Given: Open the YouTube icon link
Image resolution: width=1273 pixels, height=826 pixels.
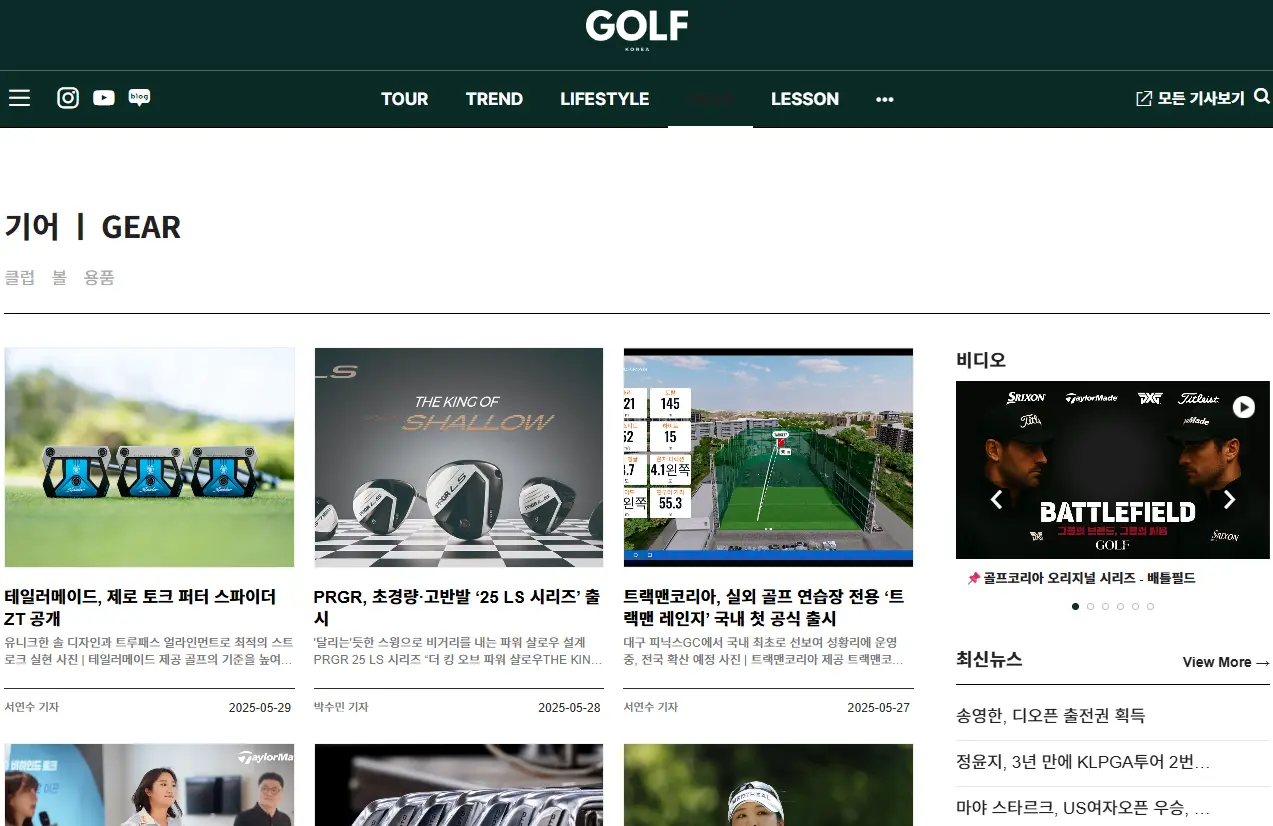Looking at the screenshot, I should click(x=104, y=98).
